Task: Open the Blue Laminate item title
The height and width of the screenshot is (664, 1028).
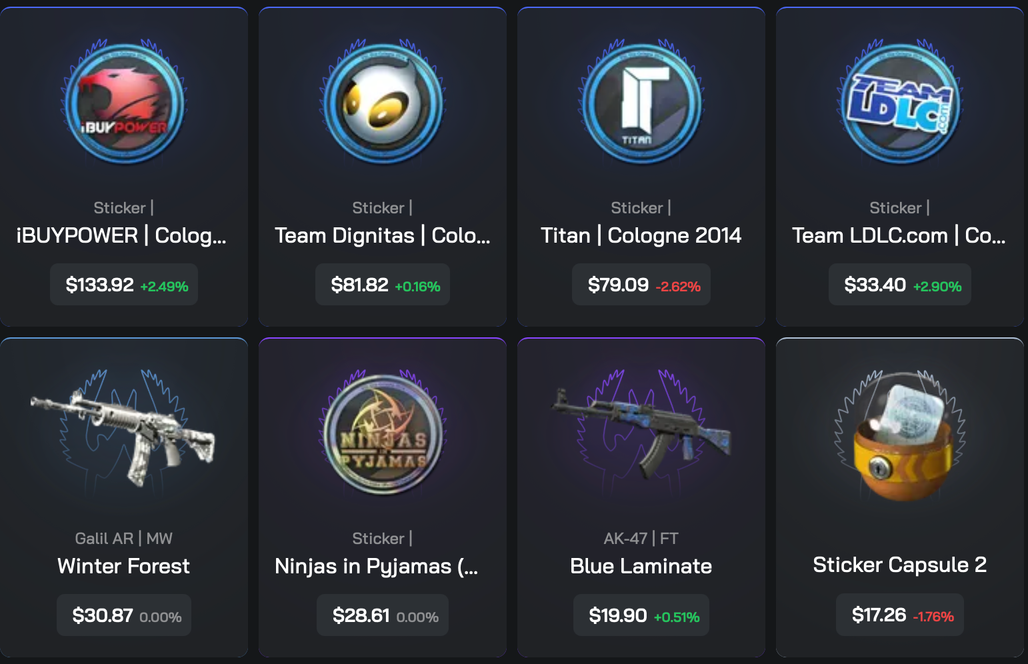Action: (x=641, y=566)
